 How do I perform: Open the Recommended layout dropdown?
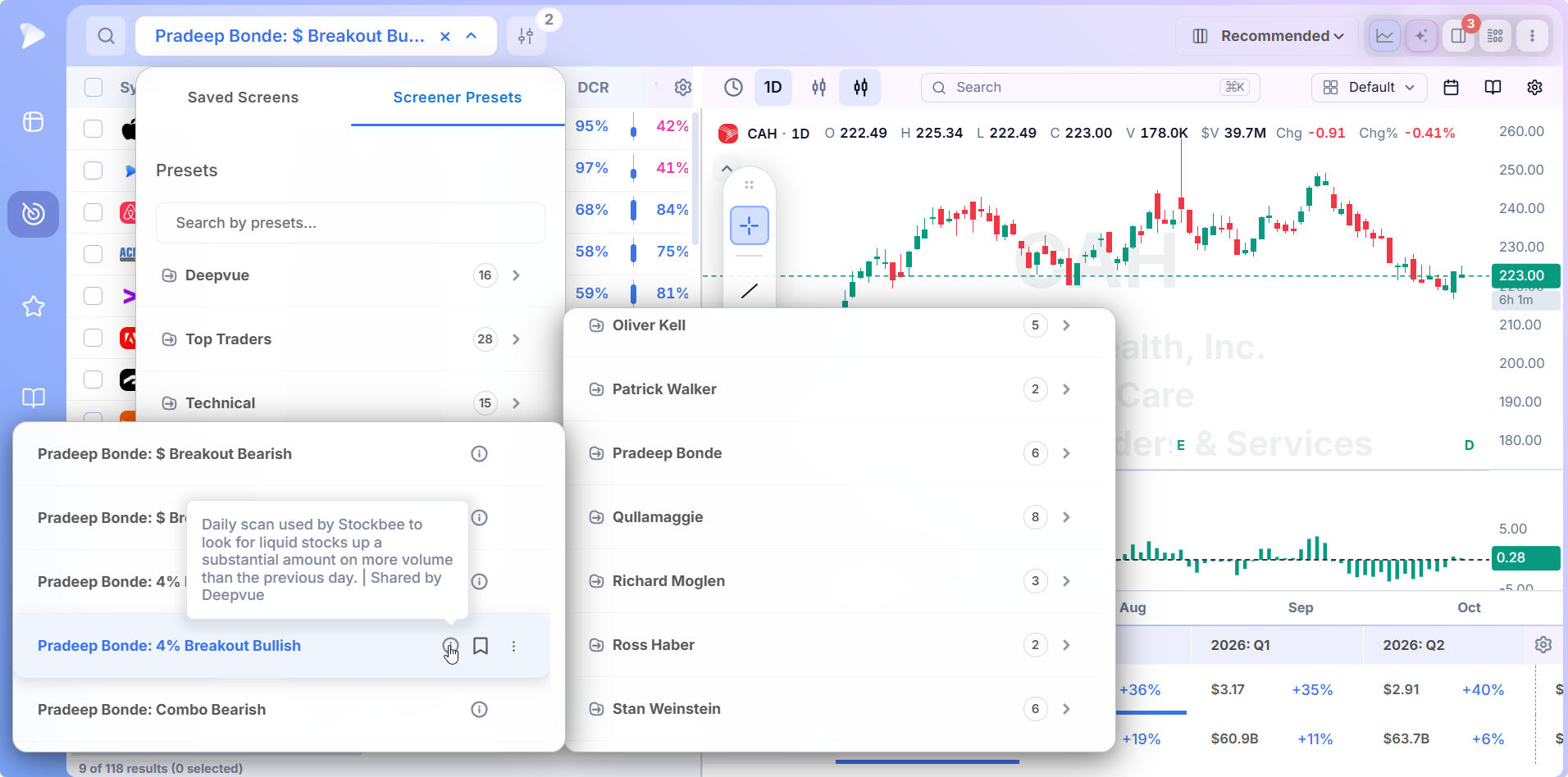pos(1267,36)
